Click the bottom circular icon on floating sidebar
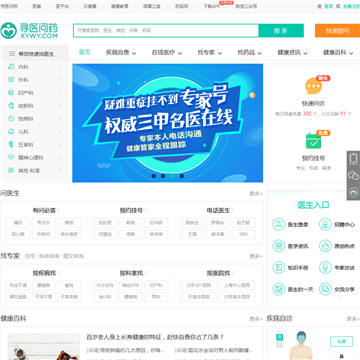 (x=353, y=192)
